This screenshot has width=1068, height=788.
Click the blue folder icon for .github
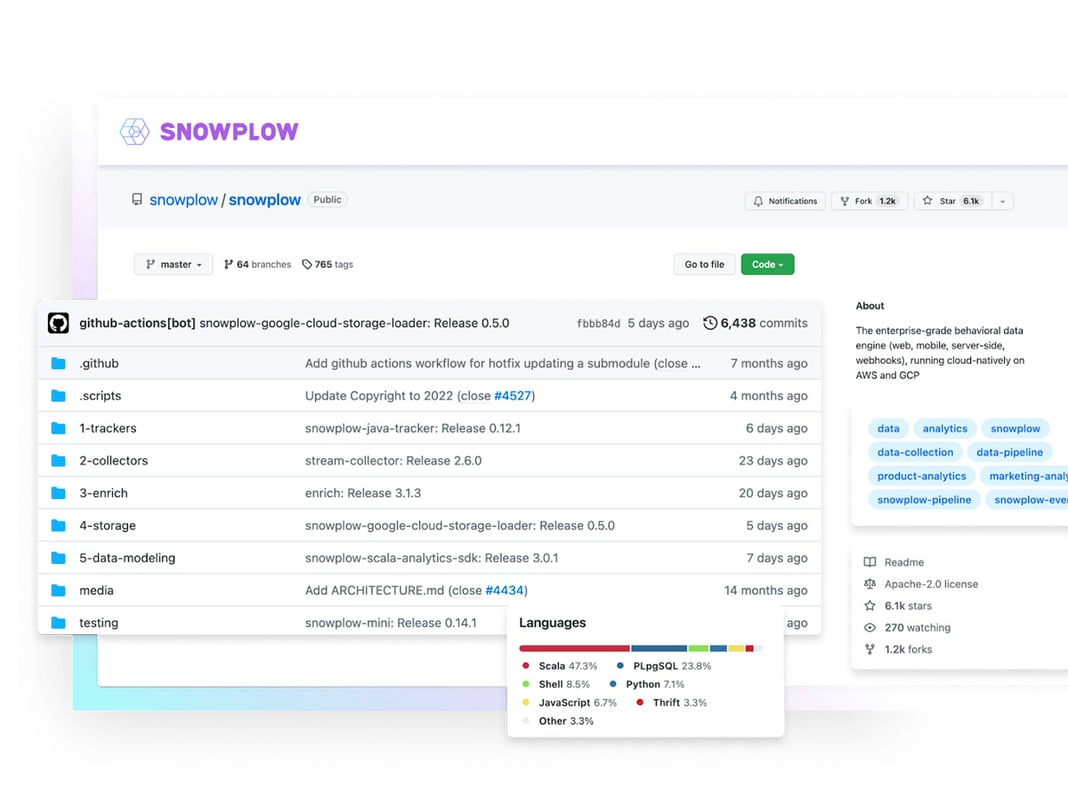pos(57,363)
